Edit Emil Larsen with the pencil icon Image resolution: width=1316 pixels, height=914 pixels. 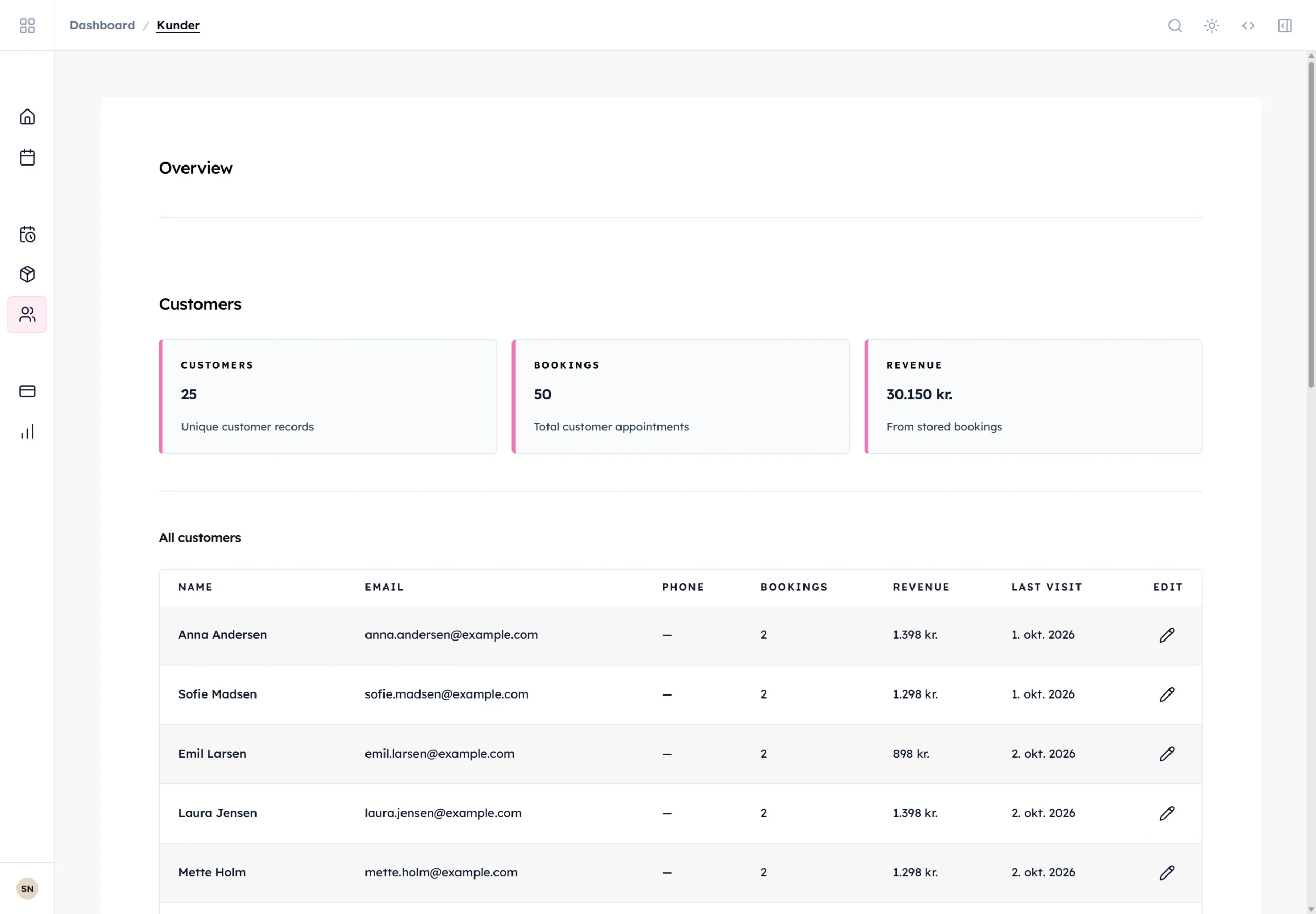tap(1167, 754)
